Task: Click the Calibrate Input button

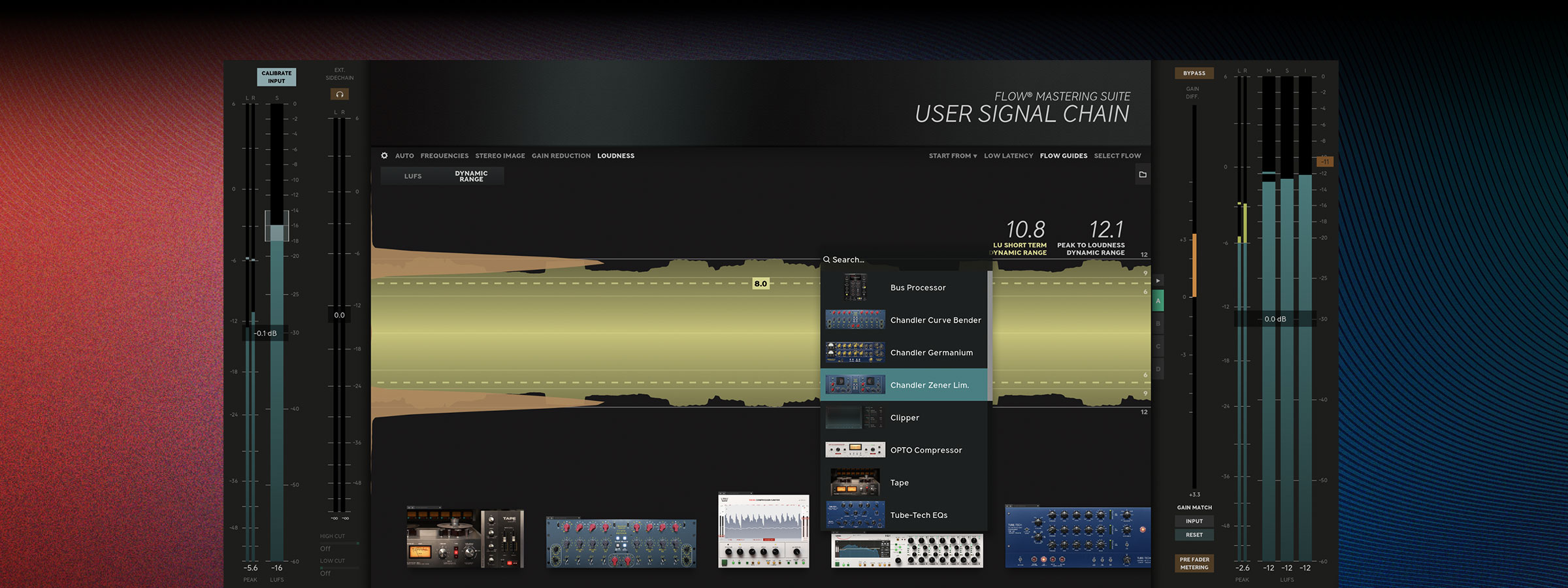Action: click(276, 77)
